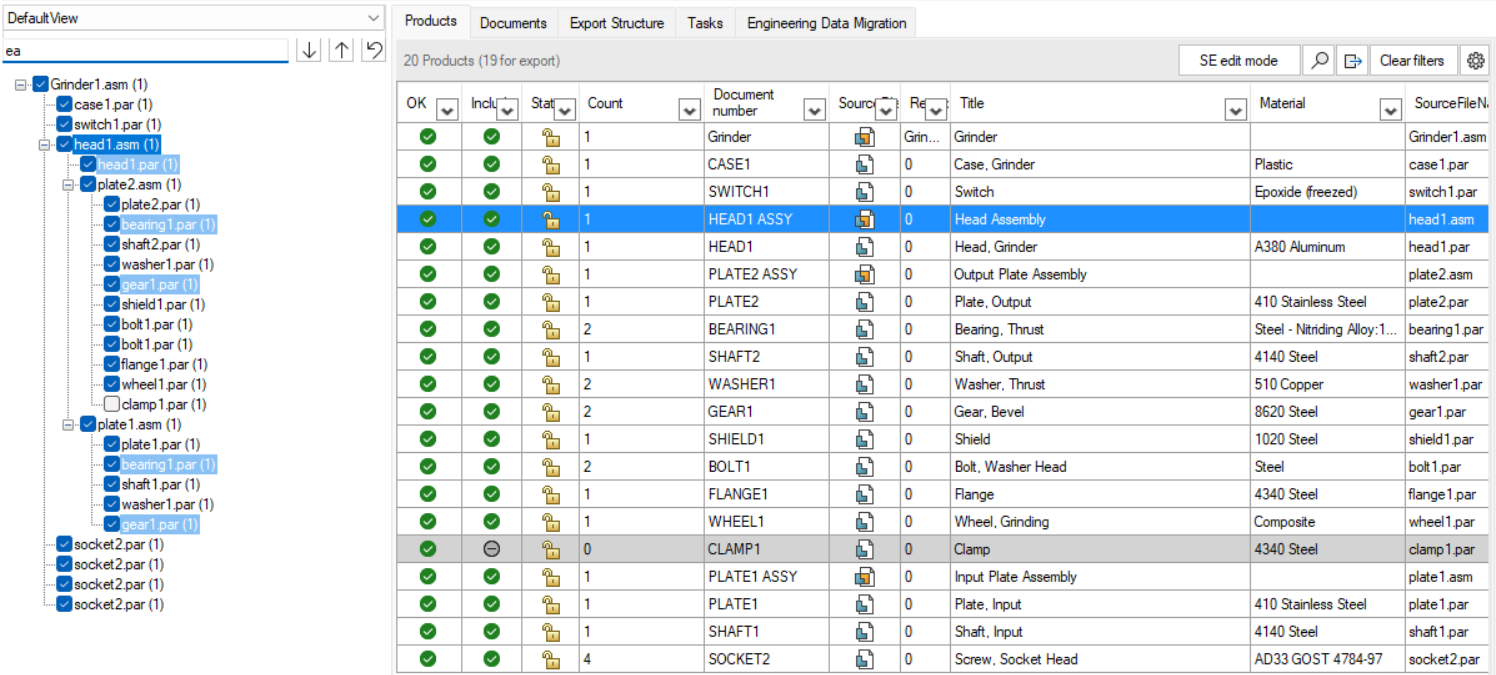Switch to the Documents tab
The height and width of the screenshot is (675, 1496).
point(513,23)
